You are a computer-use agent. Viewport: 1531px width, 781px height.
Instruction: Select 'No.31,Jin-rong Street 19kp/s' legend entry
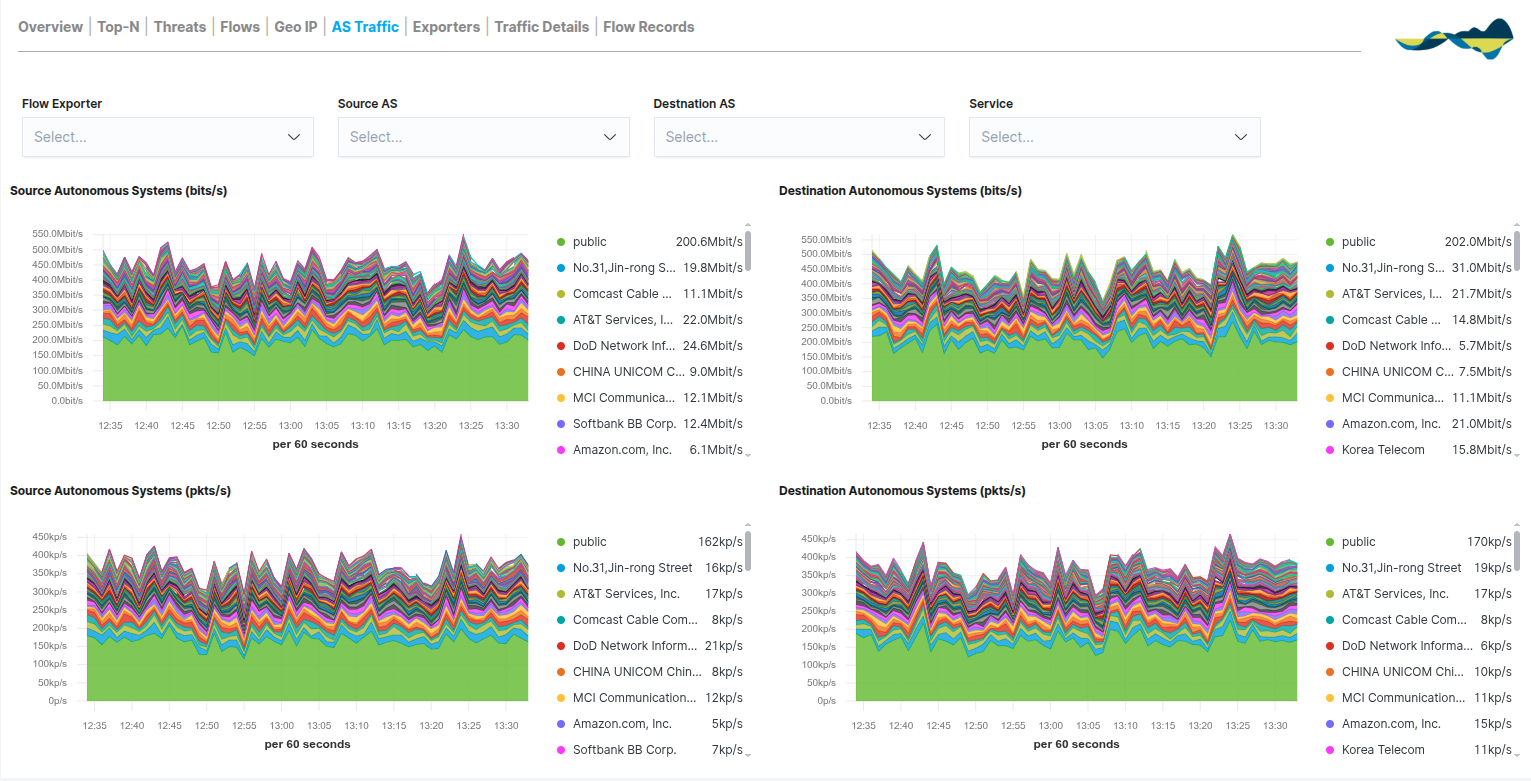coord(1418,568)
